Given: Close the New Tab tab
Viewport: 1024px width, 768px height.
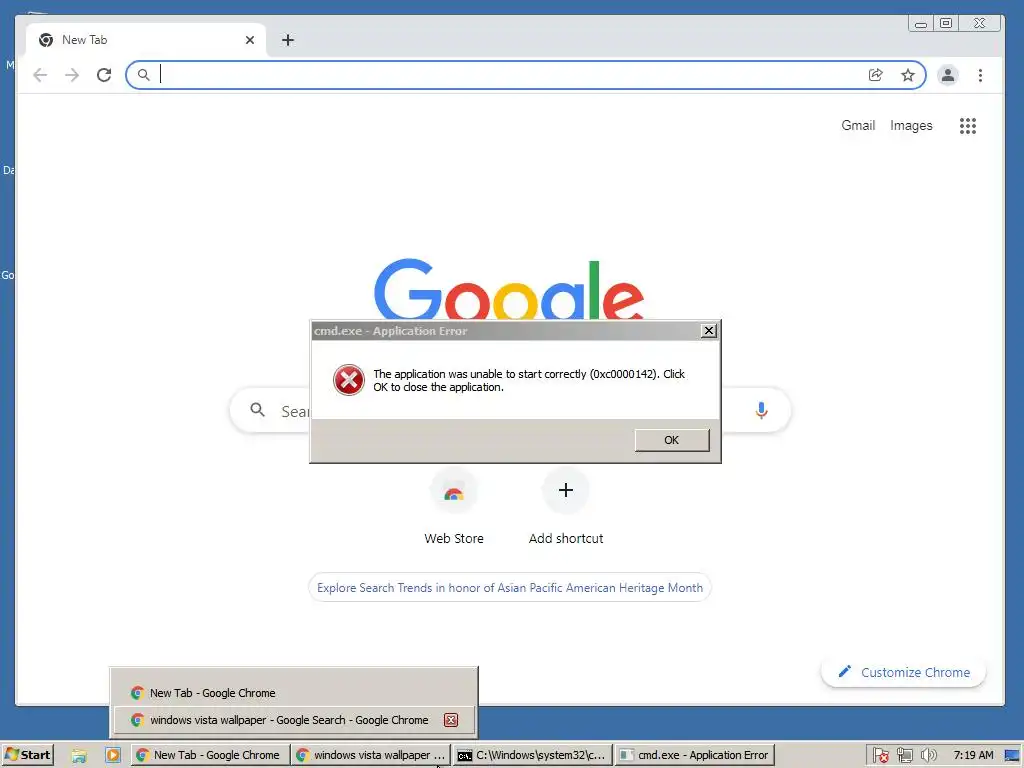Looking at the screenshot, I should [x=249, y=40].
